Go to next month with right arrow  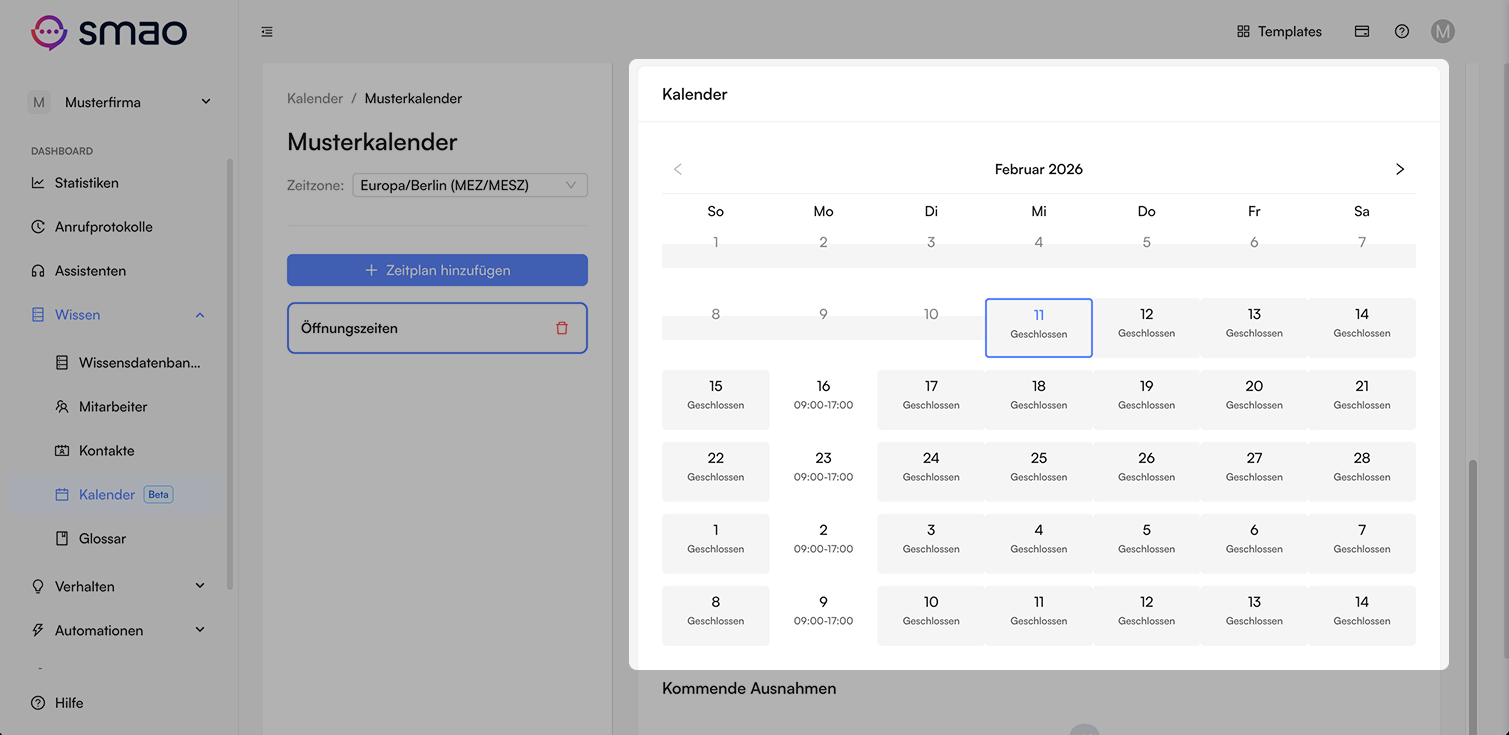pyautogui.click(x=1400, y=169)
